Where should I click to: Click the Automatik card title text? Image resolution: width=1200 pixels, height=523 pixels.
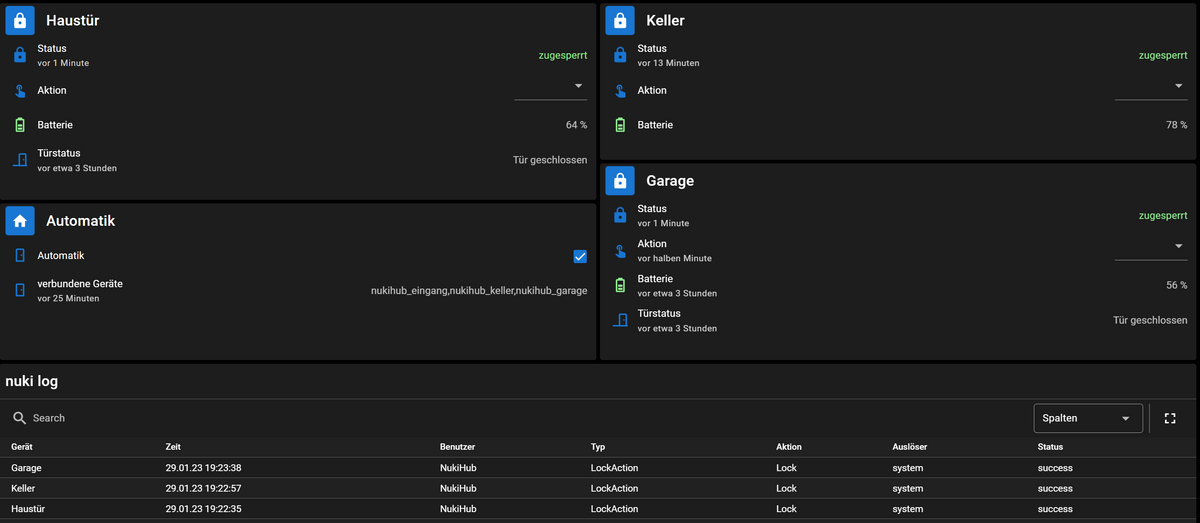pyautogui.click(x=81, y=221)
